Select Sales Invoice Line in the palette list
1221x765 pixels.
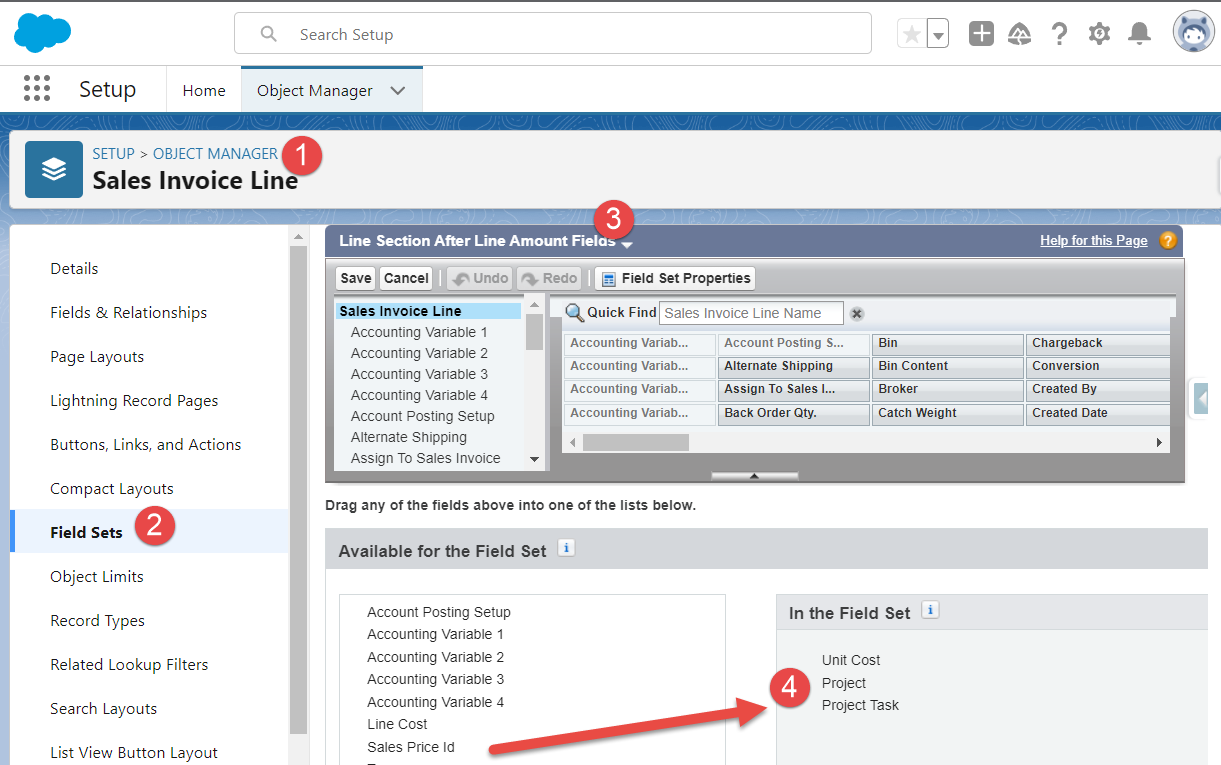(x=428, y=311)
